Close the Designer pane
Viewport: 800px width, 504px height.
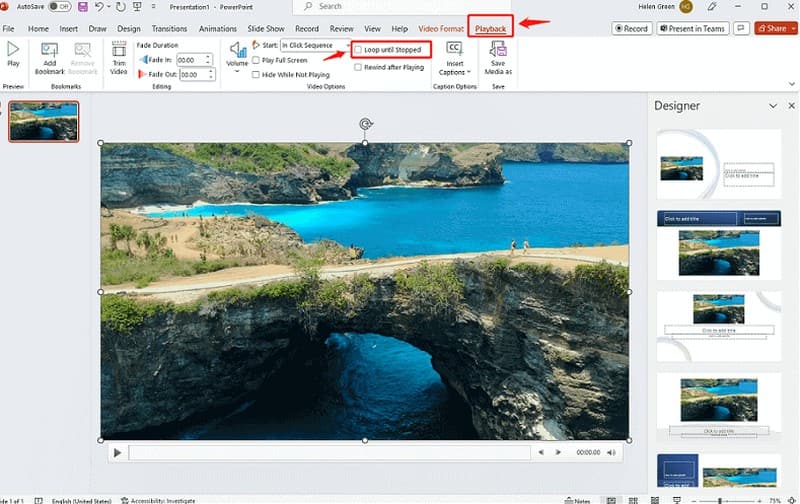tap(791, 106)
